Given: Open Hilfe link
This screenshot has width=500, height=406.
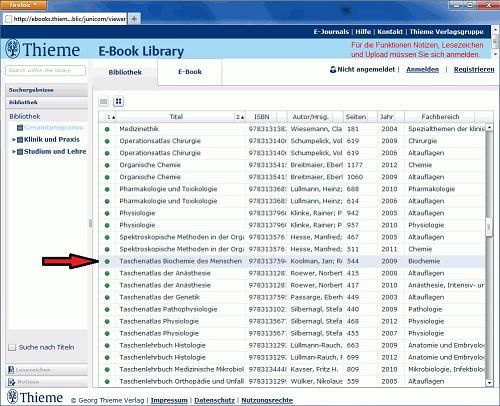Looking at the screenshot, I should (x=363, y=32).
